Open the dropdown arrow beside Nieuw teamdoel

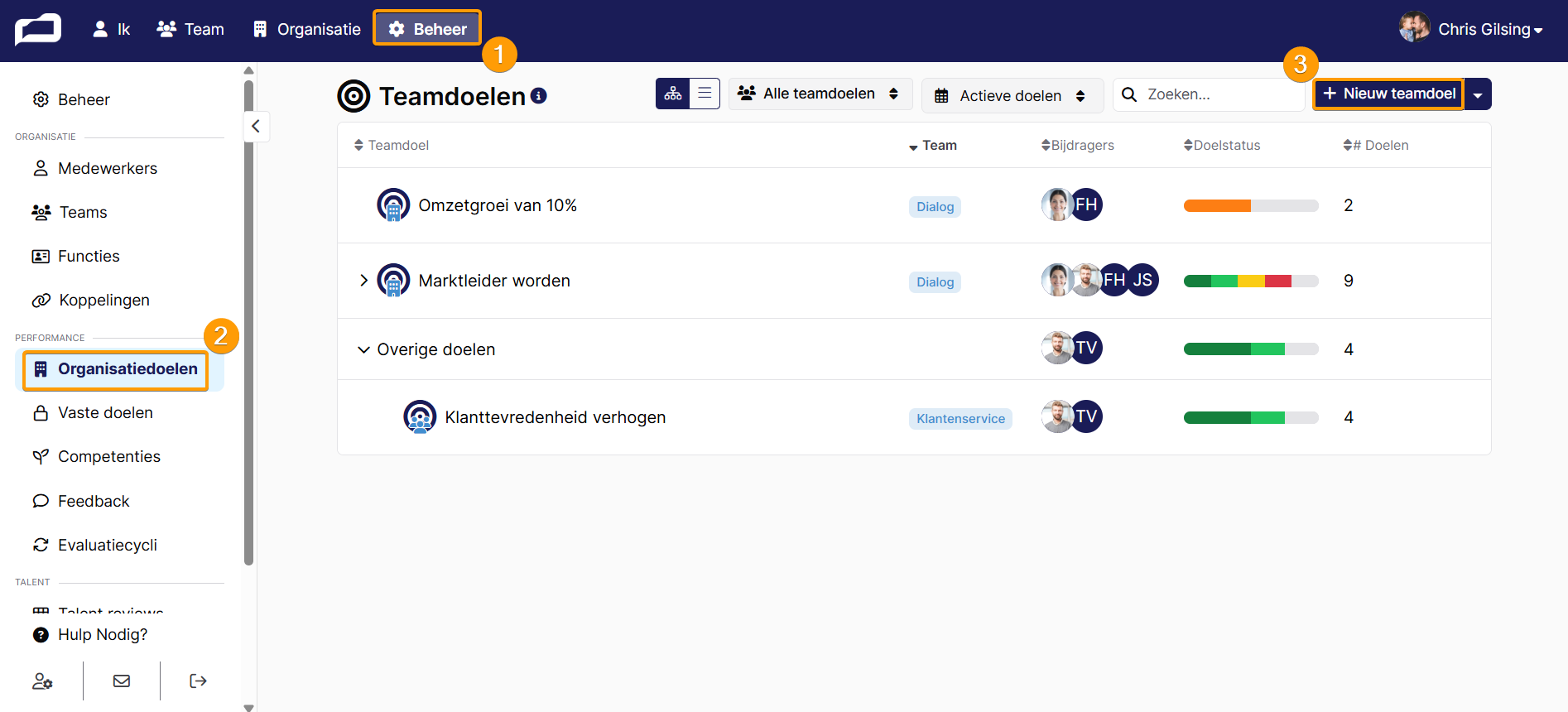point(1478,94)
